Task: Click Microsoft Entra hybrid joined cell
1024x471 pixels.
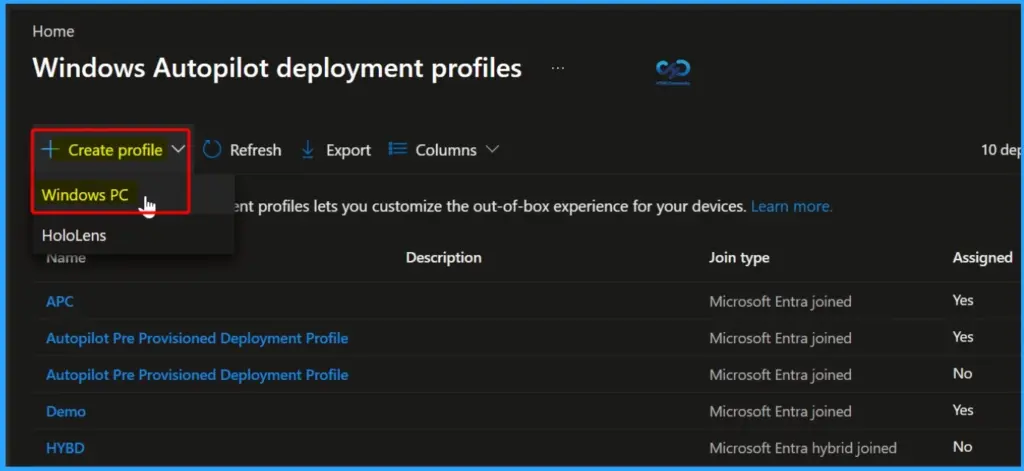Action: pos(803,448)
